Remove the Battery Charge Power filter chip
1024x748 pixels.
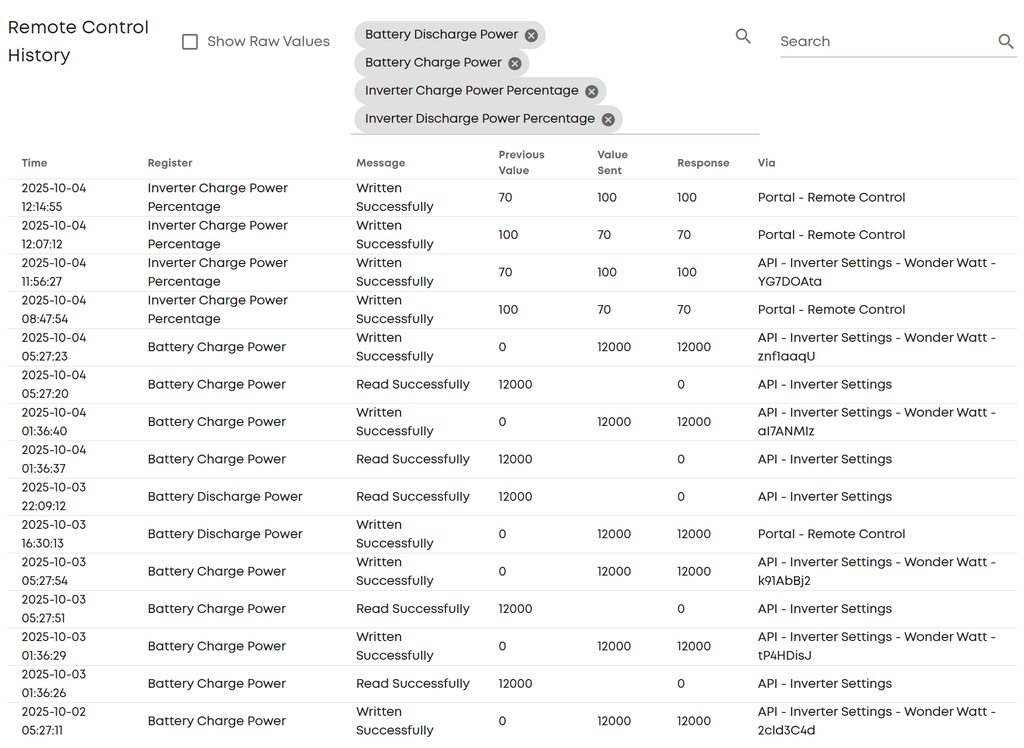click(514, 63)
